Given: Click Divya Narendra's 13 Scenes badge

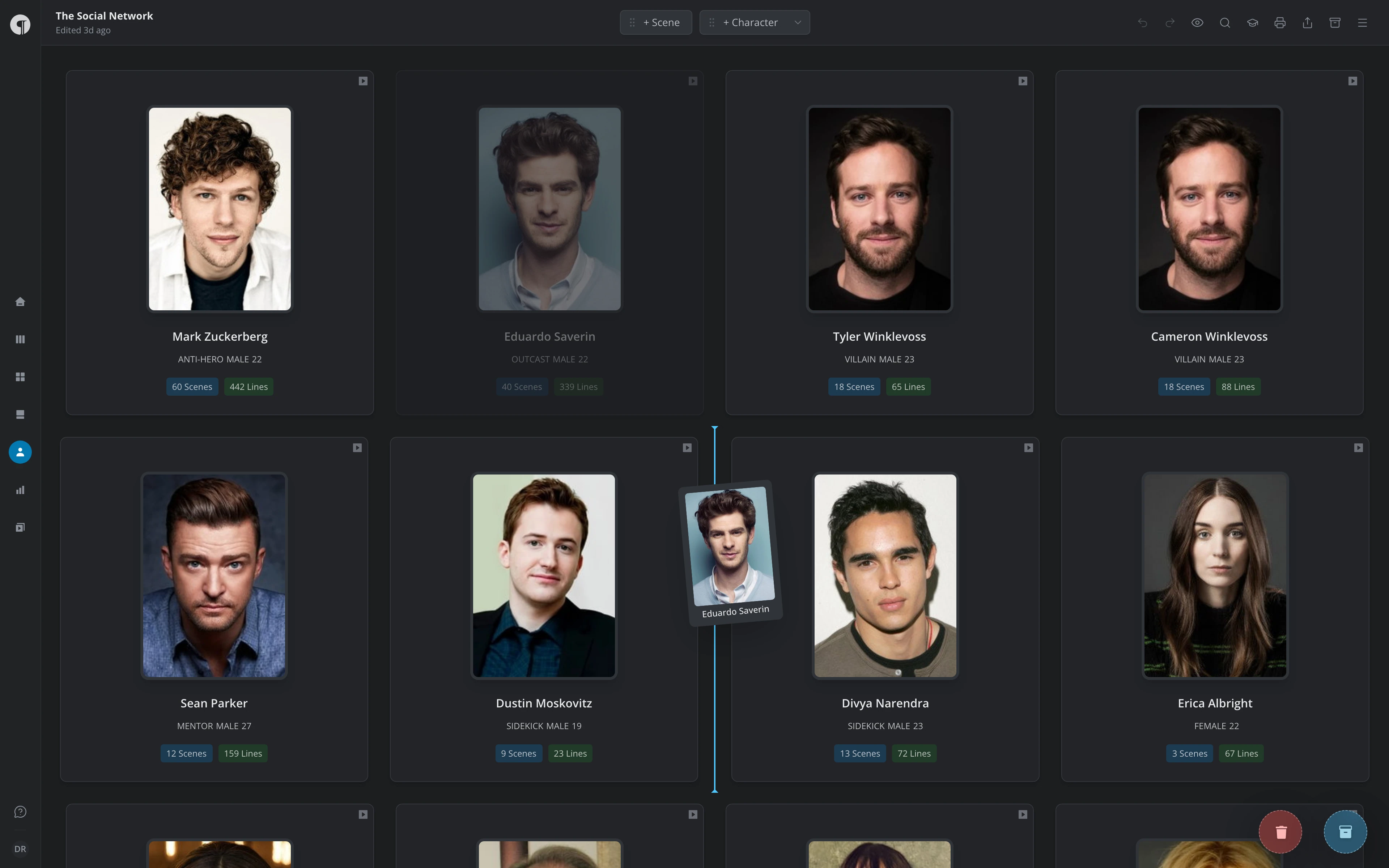Looking at the screenshot, I should tap(860, 753).
